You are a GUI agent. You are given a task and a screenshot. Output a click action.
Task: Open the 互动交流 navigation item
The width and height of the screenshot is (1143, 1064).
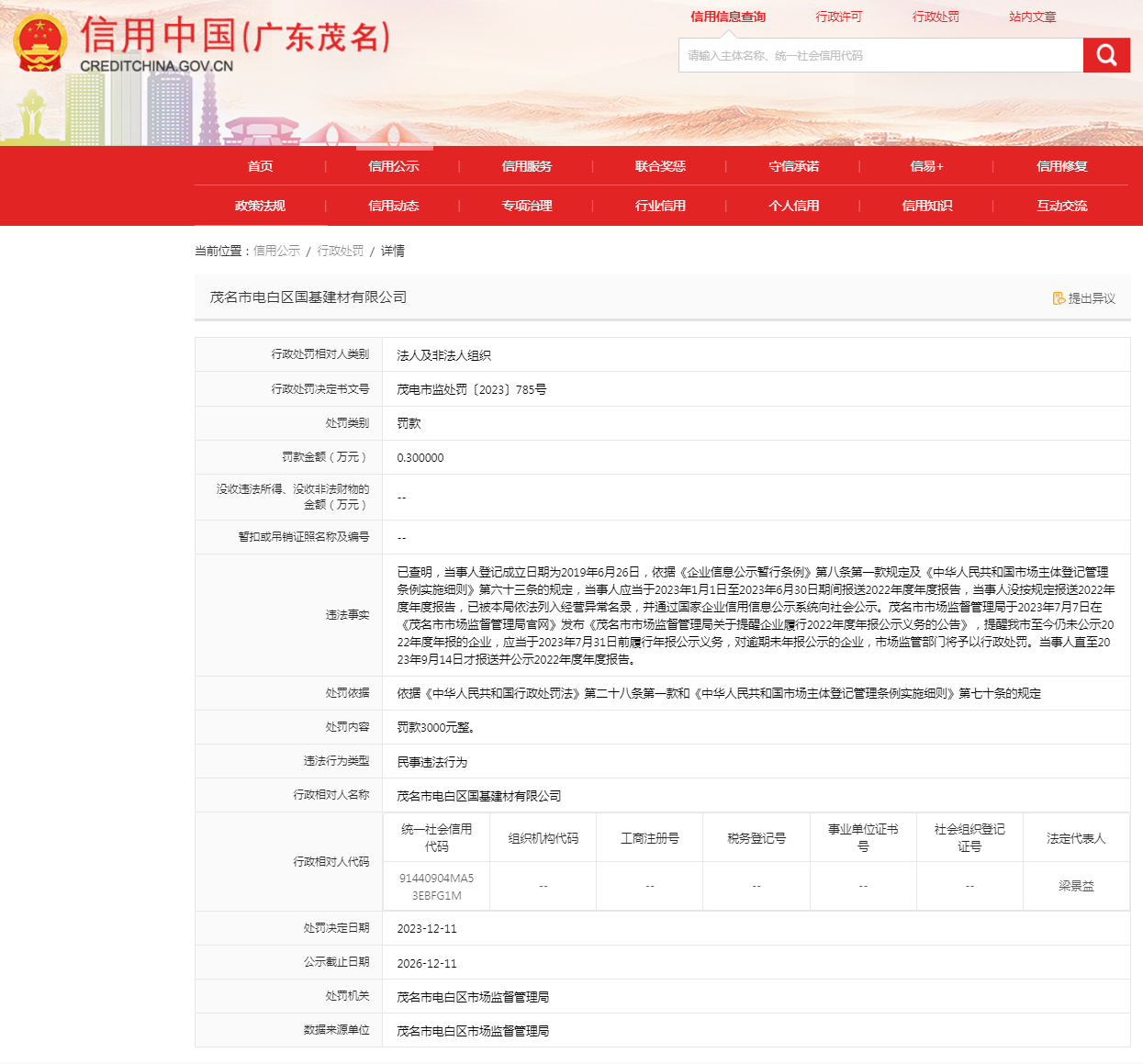point(1062,206)
